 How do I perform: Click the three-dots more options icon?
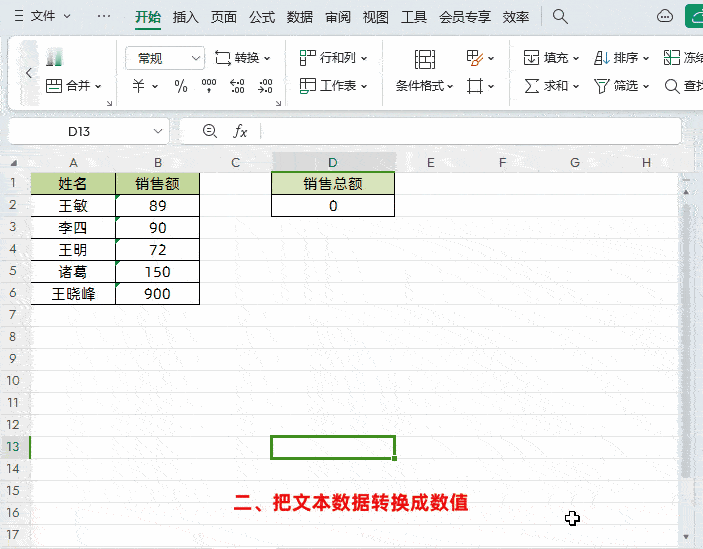(x=104, y=17)
